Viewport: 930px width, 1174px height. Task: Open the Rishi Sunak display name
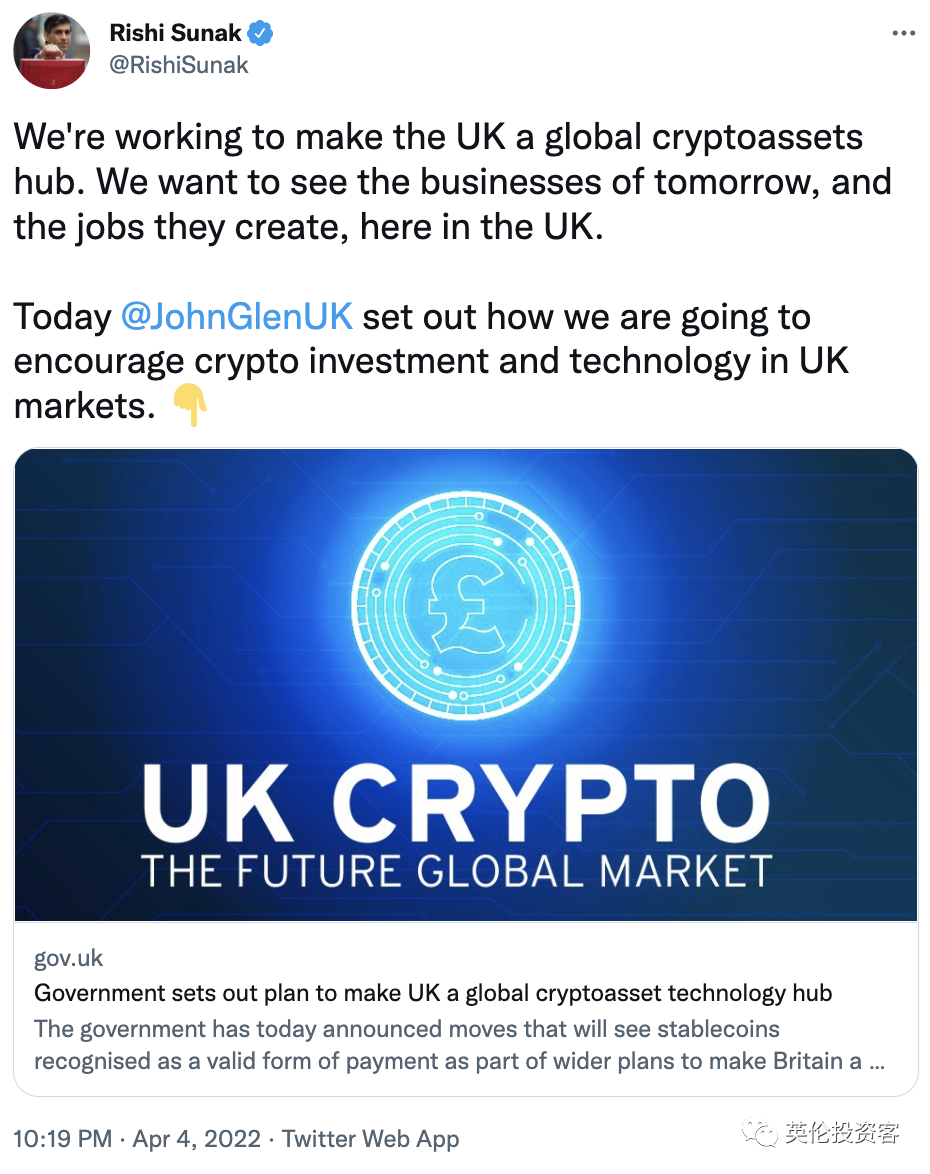click(176, 33)
